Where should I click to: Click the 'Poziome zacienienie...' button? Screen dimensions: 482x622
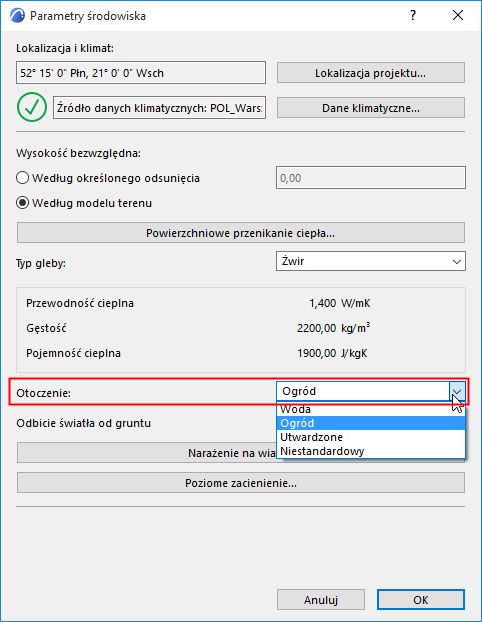click(240, 483)
